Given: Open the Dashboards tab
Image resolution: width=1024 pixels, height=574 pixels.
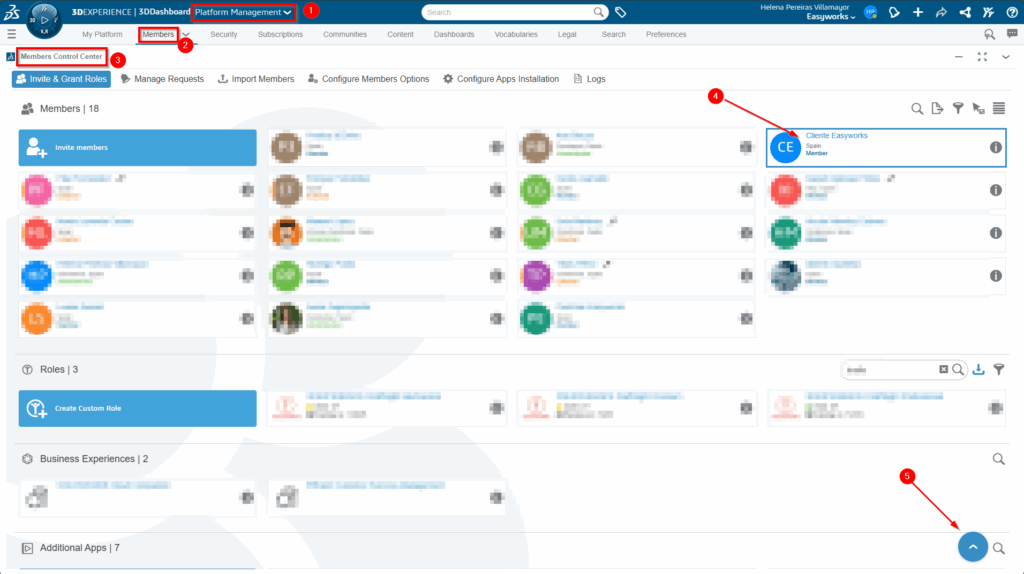Looking at the screenshot, I should pos(454,34).
